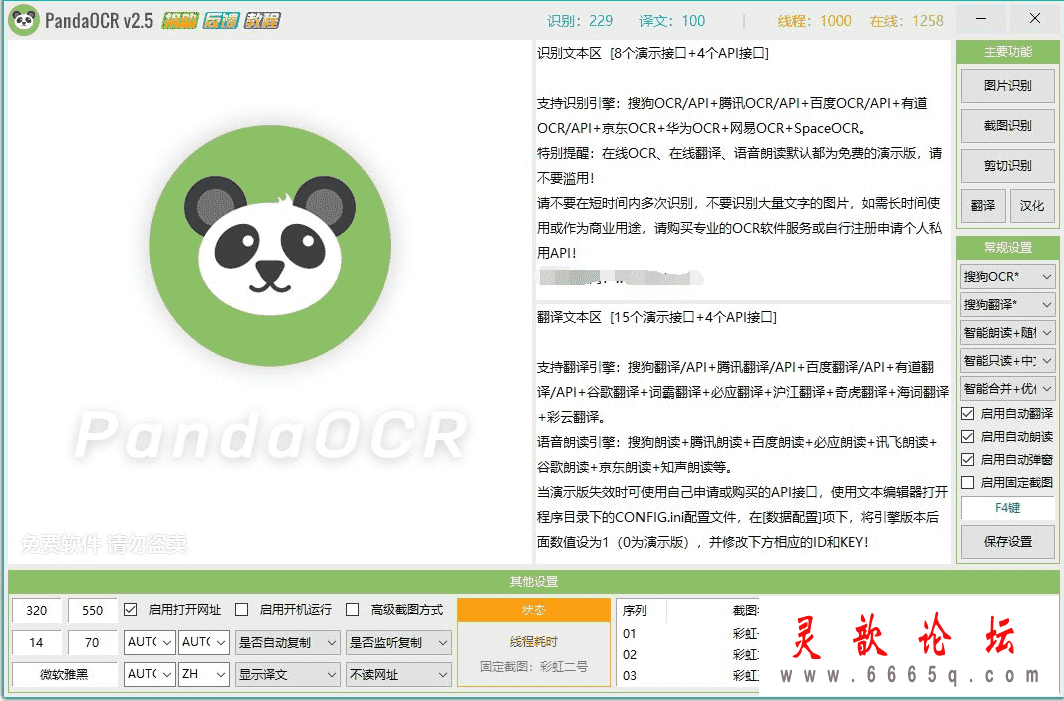1064x701 pixels.
Task: Click the 固定截图：彩虹二号 status line
Action: coord(533,666)
